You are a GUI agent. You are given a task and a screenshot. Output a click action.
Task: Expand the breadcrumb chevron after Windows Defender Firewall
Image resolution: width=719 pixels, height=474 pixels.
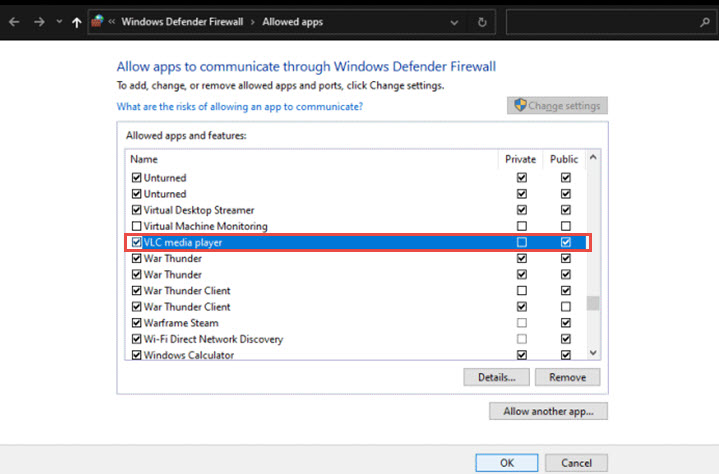pos(254,21)
